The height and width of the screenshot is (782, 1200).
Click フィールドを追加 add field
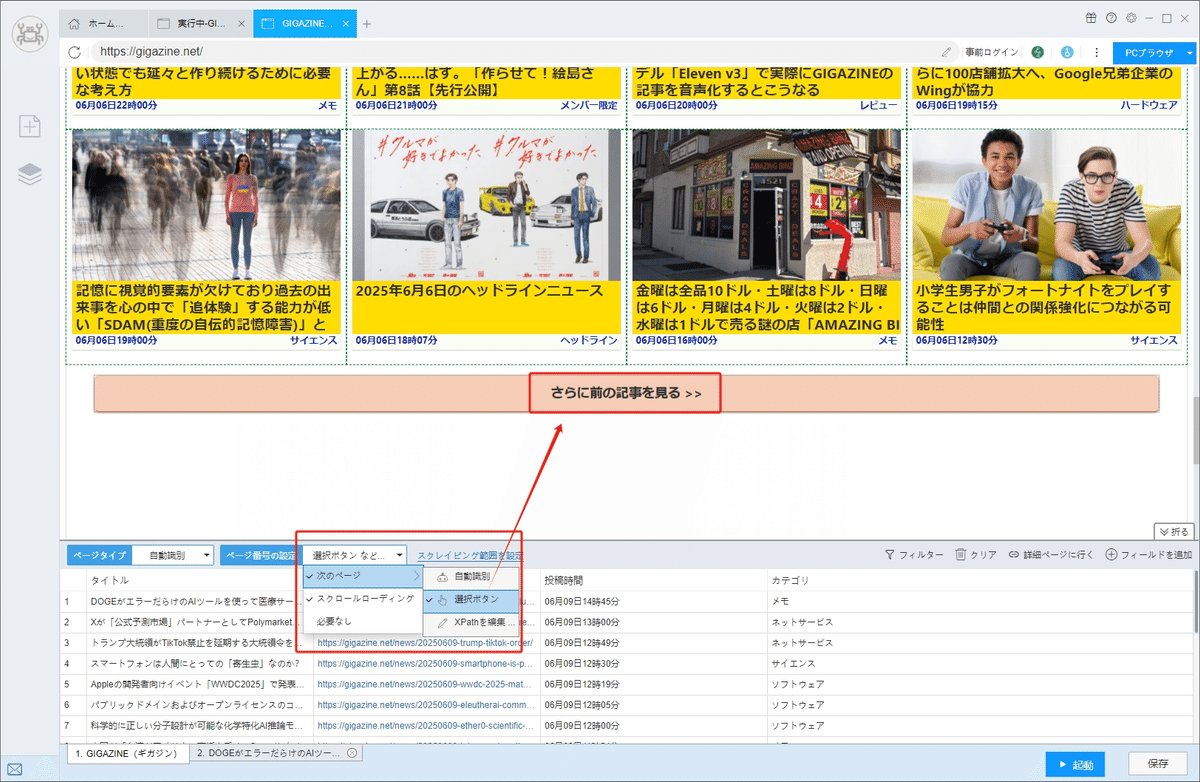coord(1148,554)
